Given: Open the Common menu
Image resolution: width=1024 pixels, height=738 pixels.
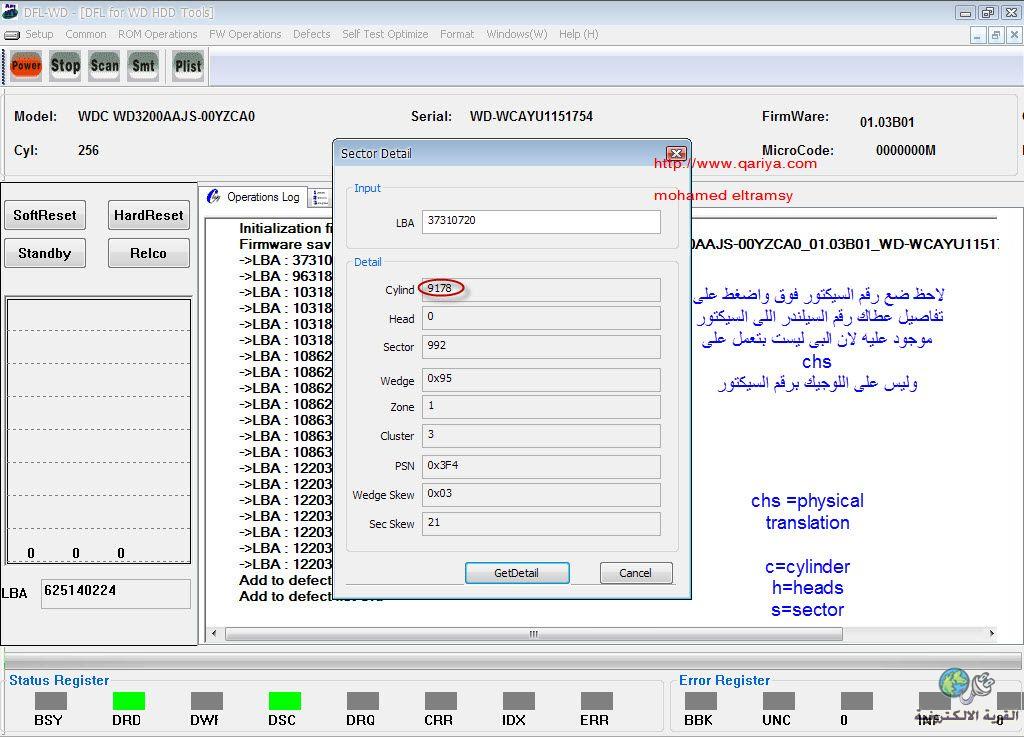Looking at the screenshot, I should [x=86, y=34].
